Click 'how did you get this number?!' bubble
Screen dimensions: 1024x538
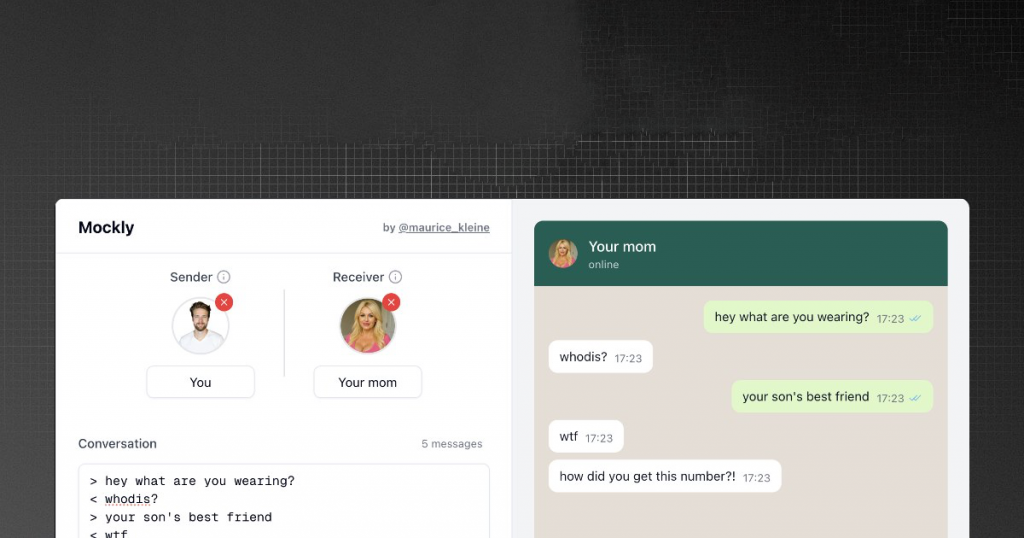[x=665, y=477]
